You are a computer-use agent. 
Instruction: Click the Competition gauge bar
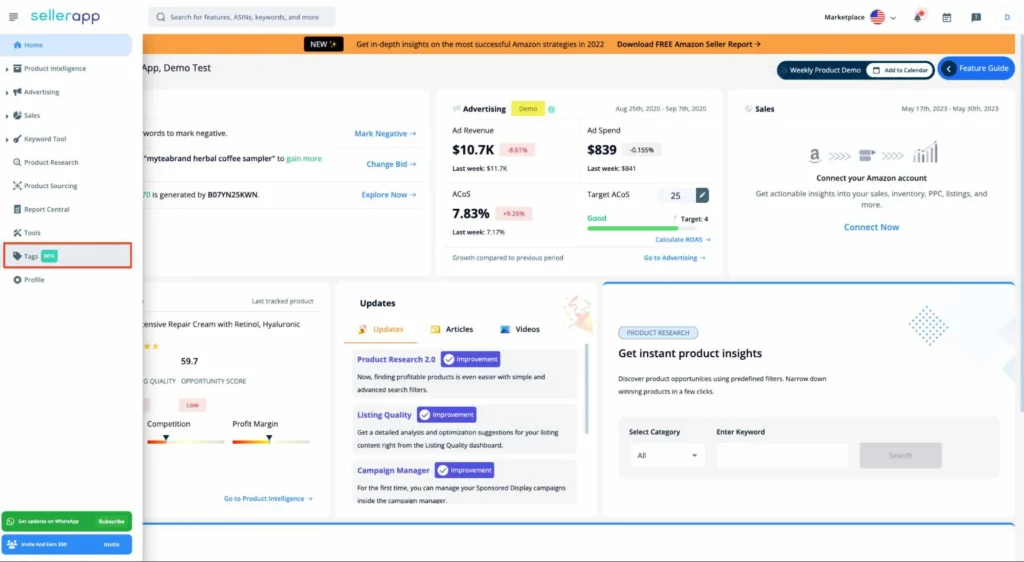tap(185, 442)
